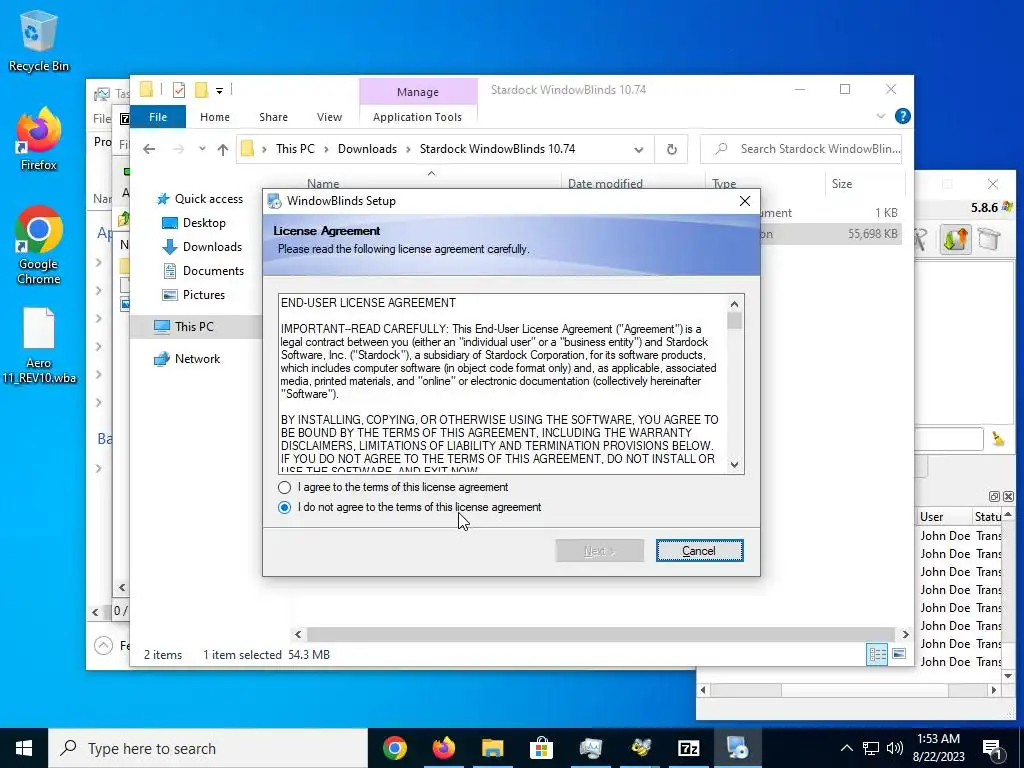The image size is (1024, 768).
Task: Open the Windows Start menu
Action: [x=24, y=748]
